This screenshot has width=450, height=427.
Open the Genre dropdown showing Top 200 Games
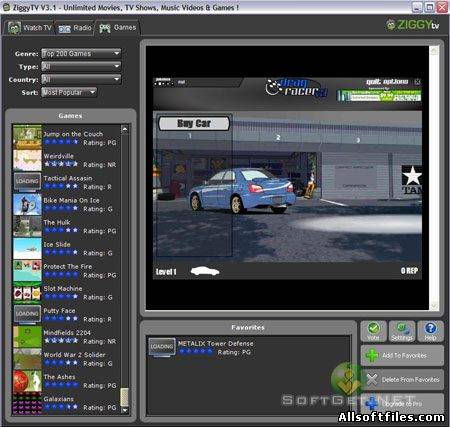click(81, 53)
